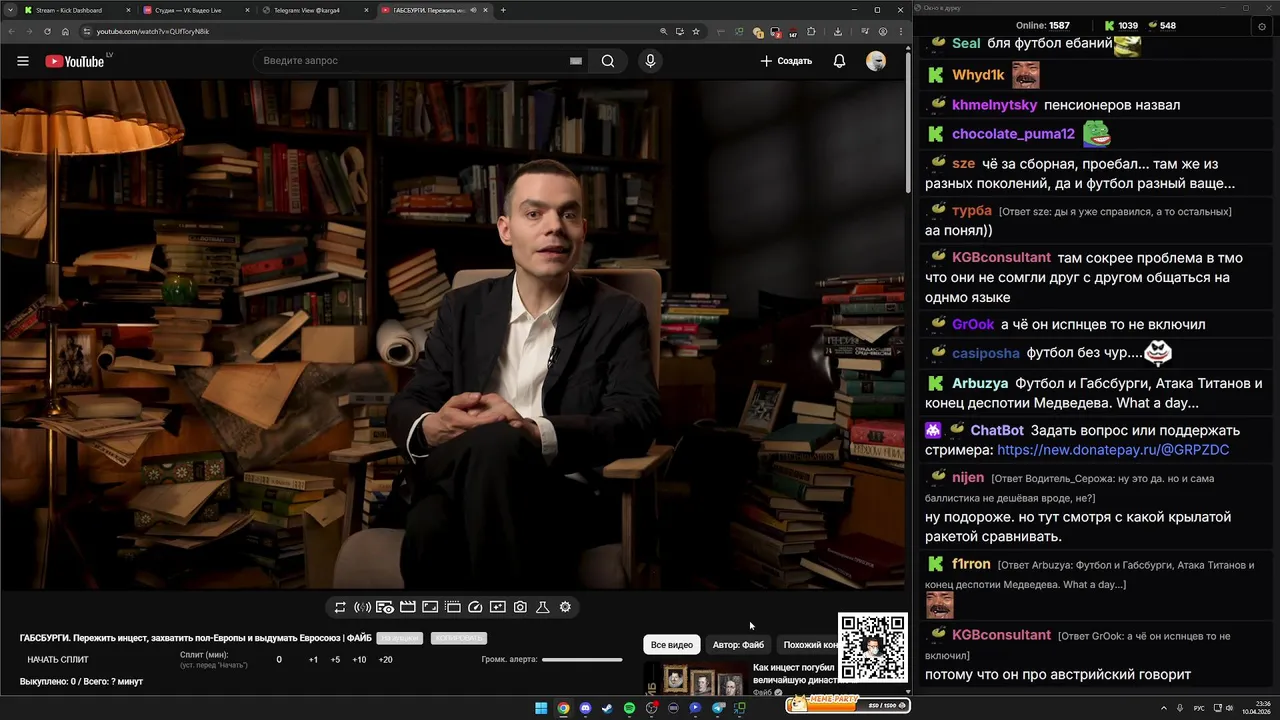Add +20 minutes to split

[x=385, y=660]
